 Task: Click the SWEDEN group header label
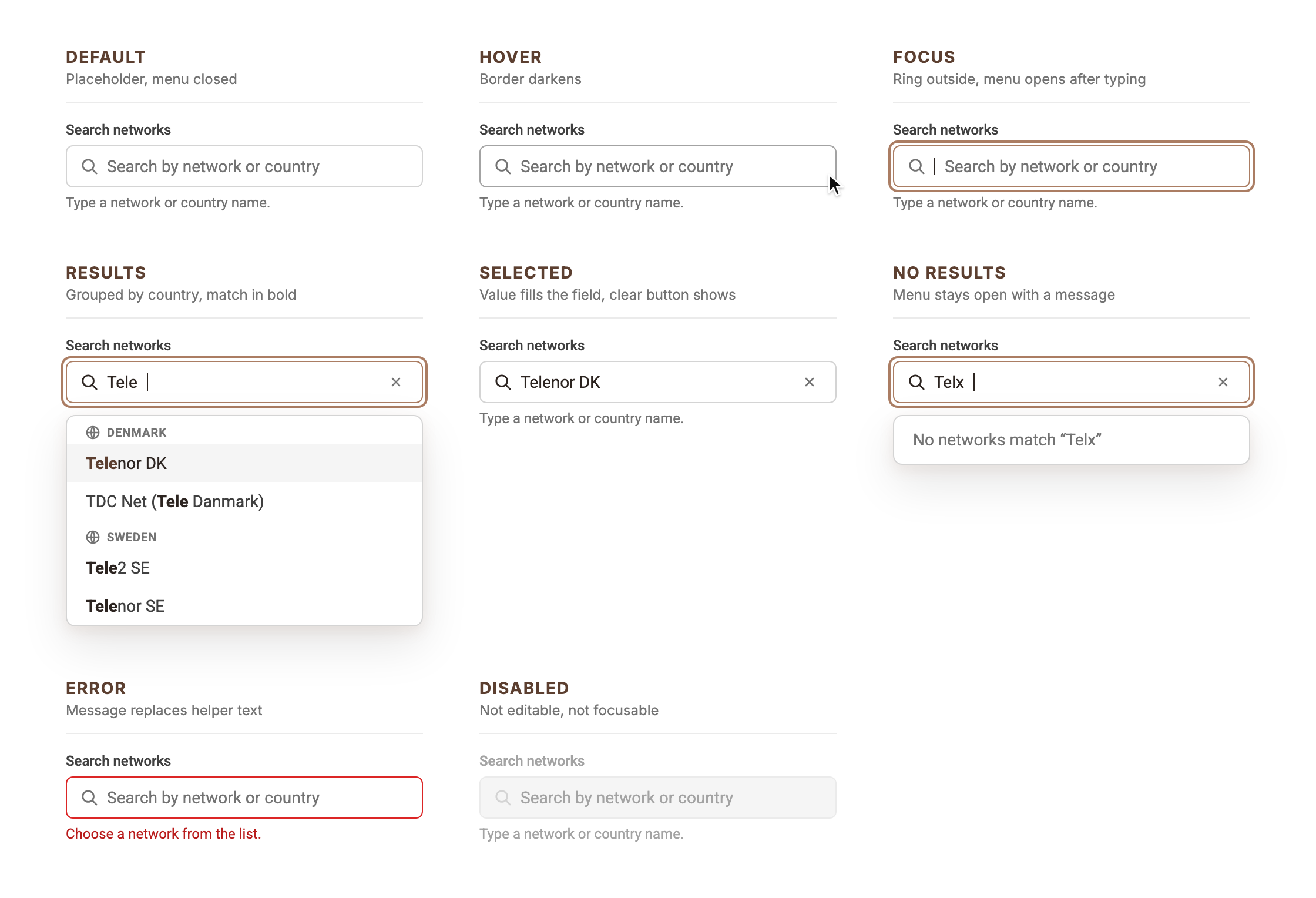click(x=132, y=537)
